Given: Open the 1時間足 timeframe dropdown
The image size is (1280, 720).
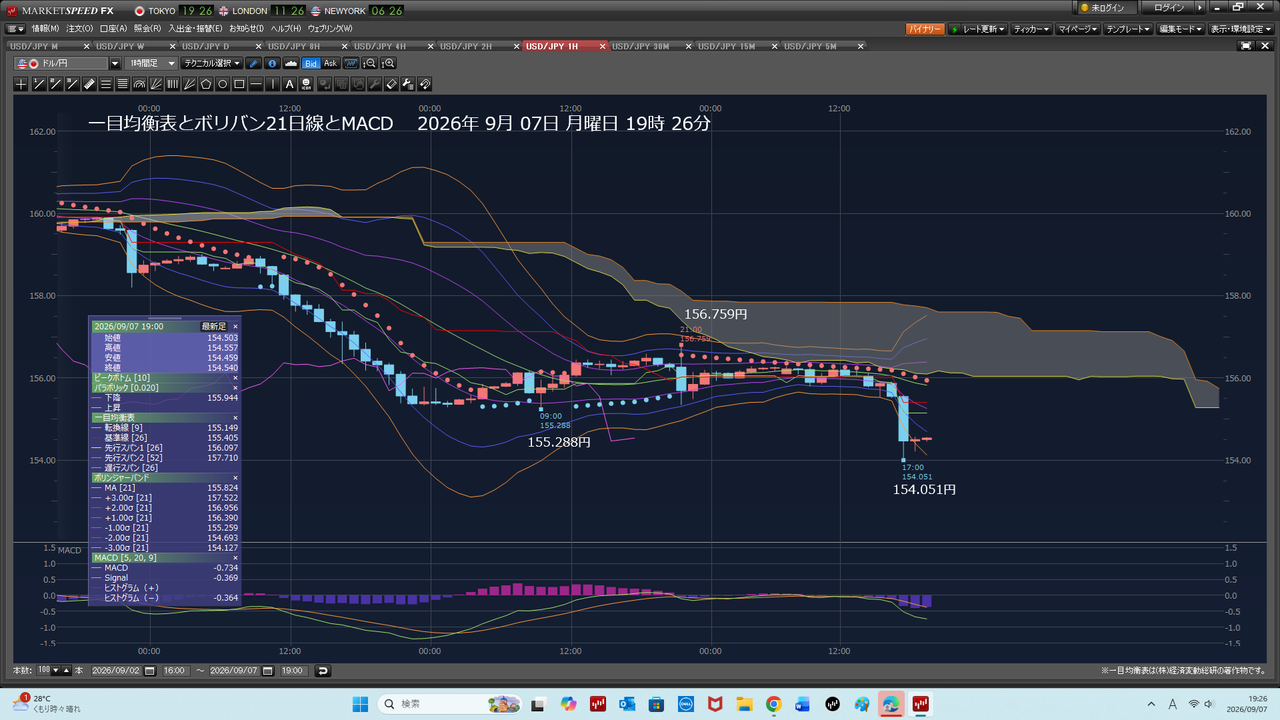Looking at the screenshot, I should click(152, 63).
